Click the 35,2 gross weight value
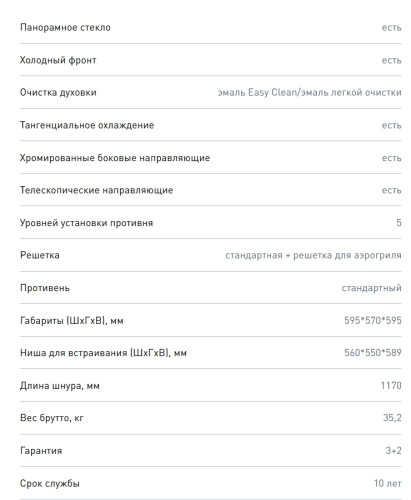 point(392,418)
